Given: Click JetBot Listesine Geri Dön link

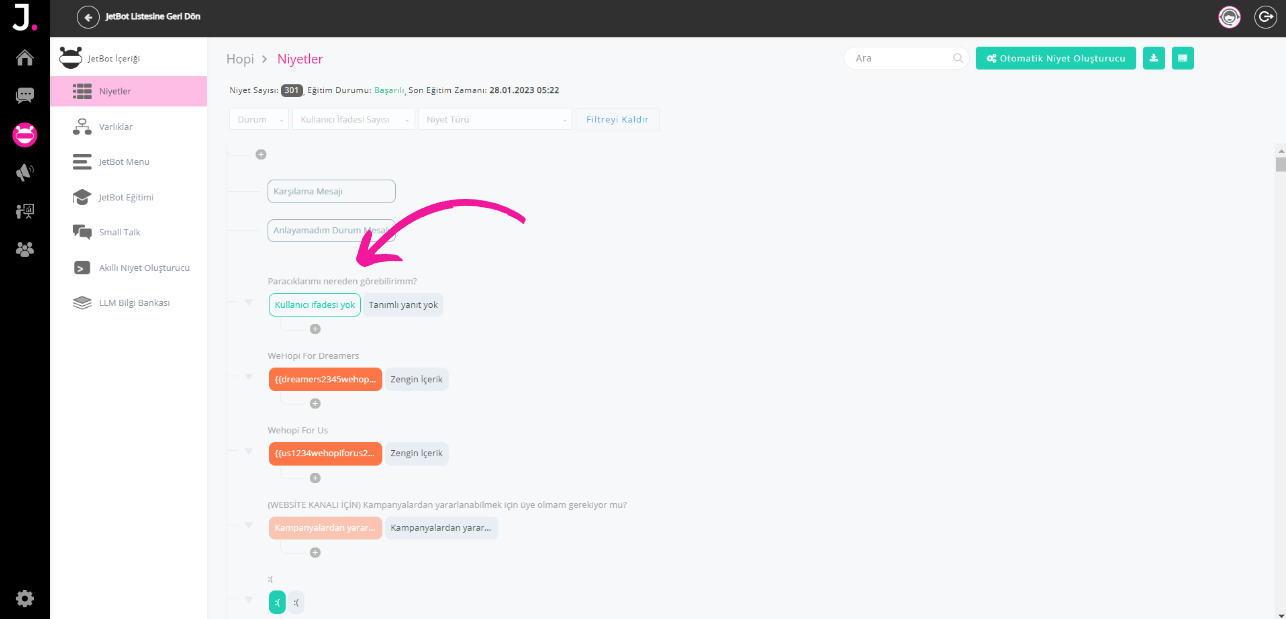Looking at the screenshot, I should [153, 17].
